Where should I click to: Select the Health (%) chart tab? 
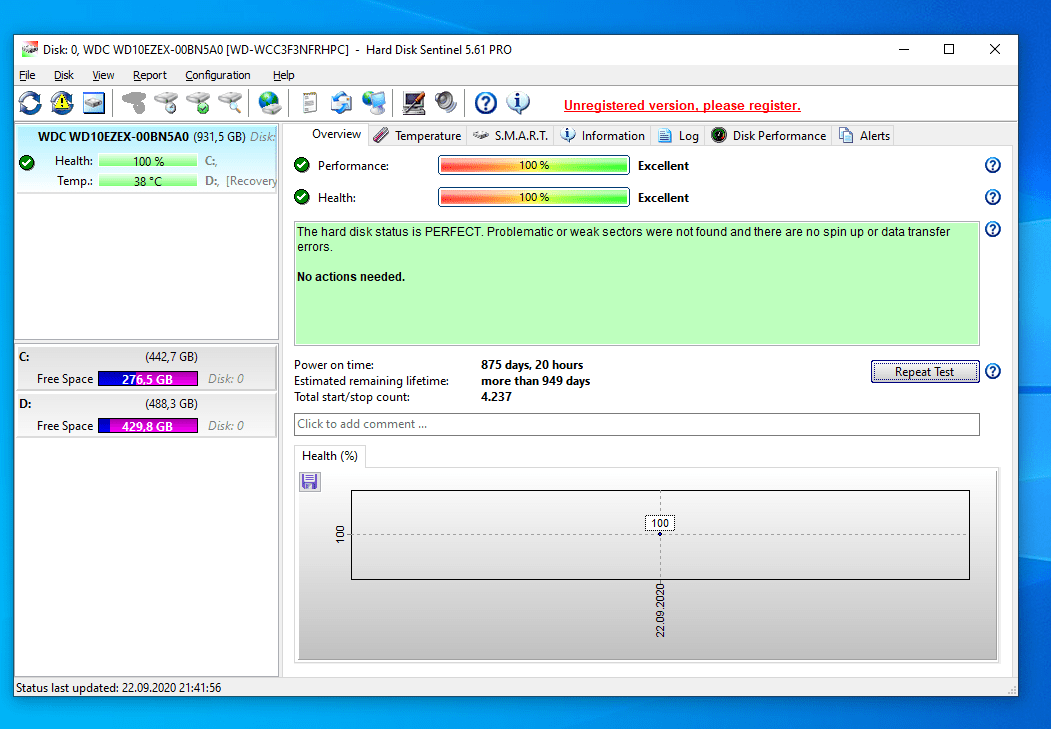point(330,456)
